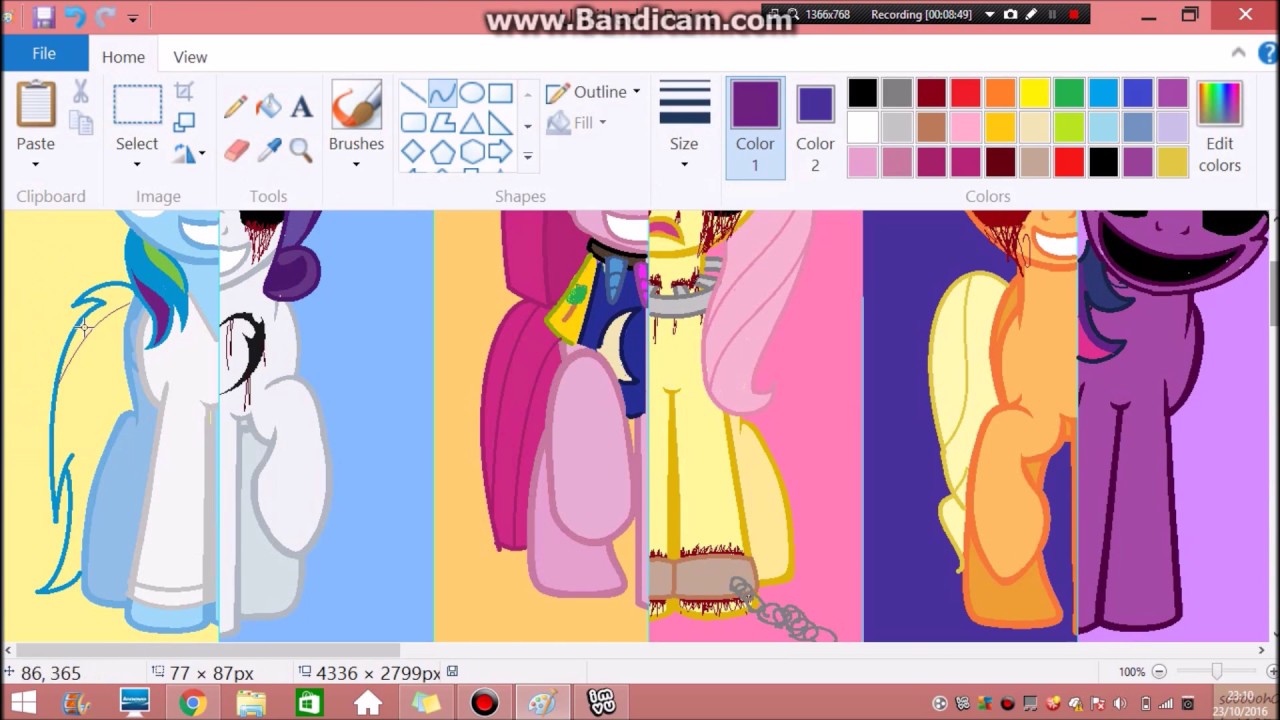Click the Paste clipboard icon

pos(36,105)
